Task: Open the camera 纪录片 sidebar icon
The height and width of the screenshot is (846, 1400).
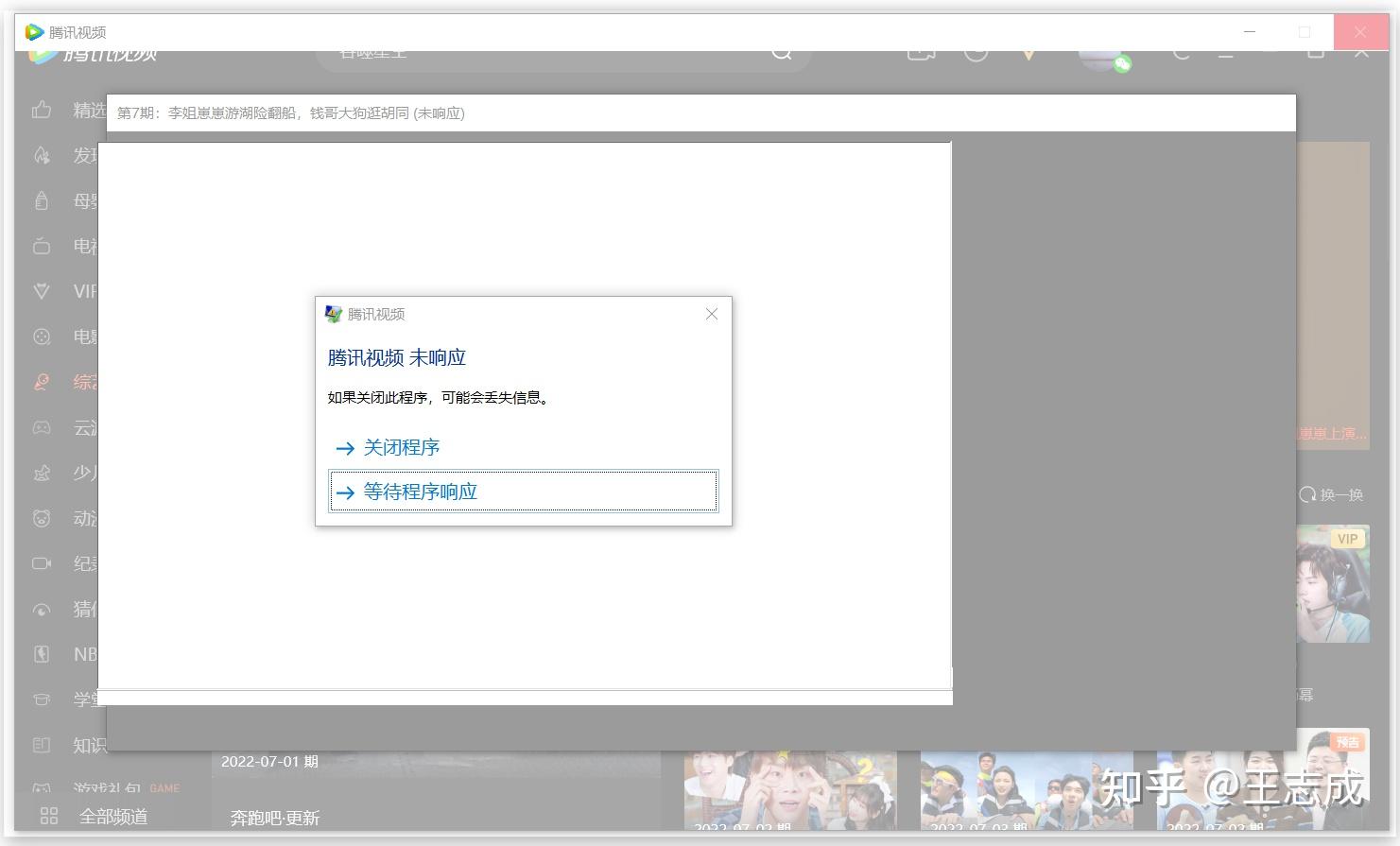Action: [42, 563]
